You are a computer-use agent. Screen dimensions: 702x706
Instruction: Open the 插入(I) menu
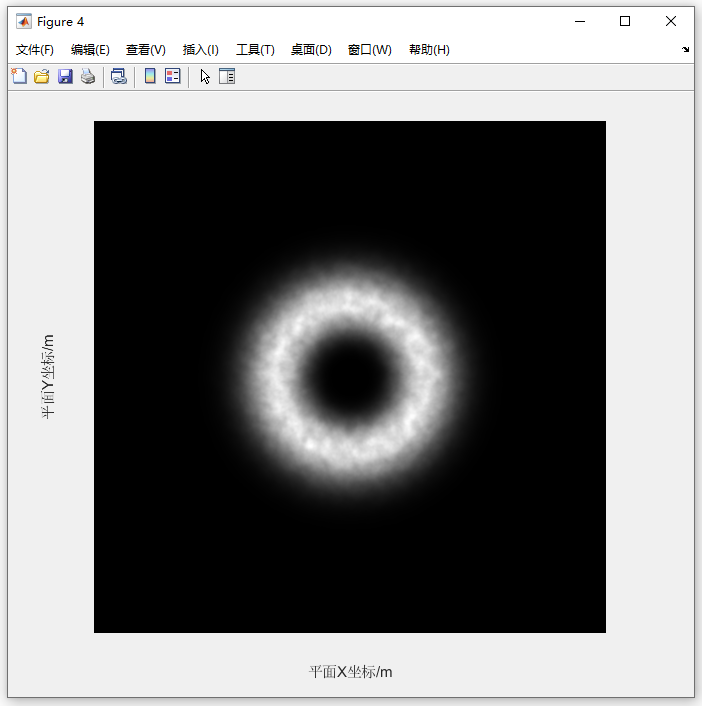pyautogui.click(x=200, y=50)
